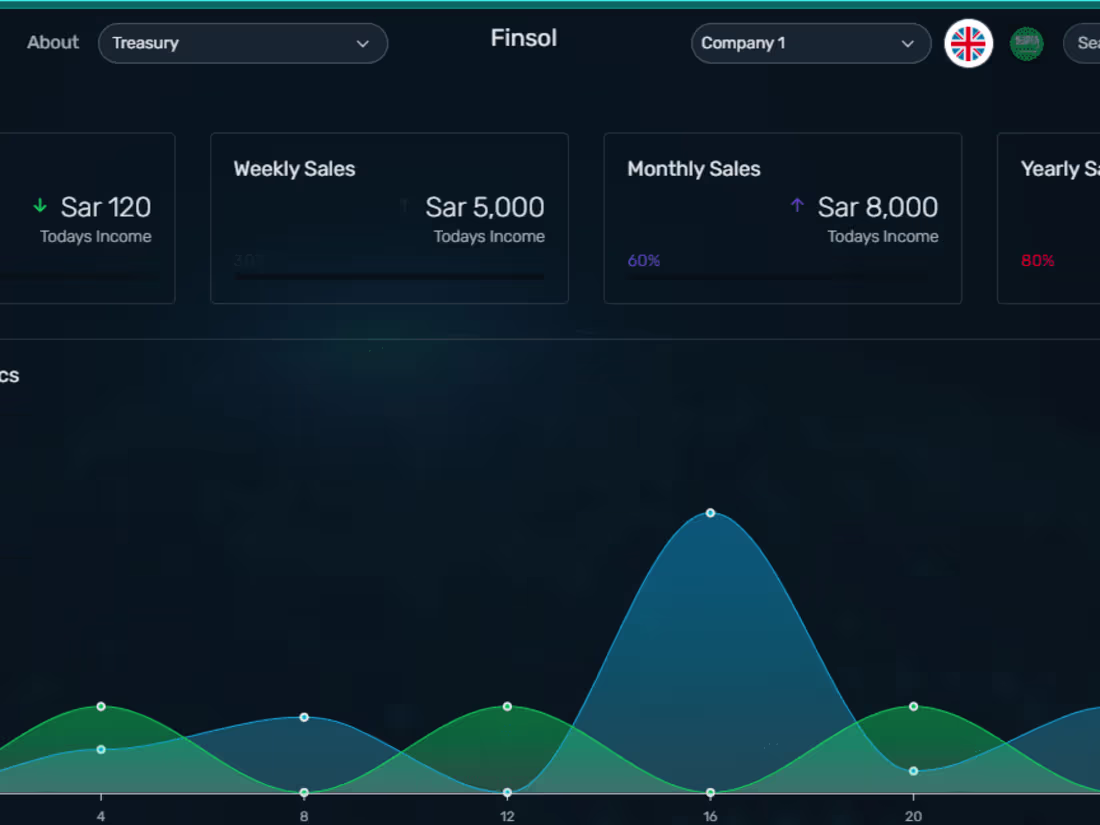This screenshot has width=1100, height=825.
Task: Expand the Treasury dropdown
Action: [x=243, y=43]
